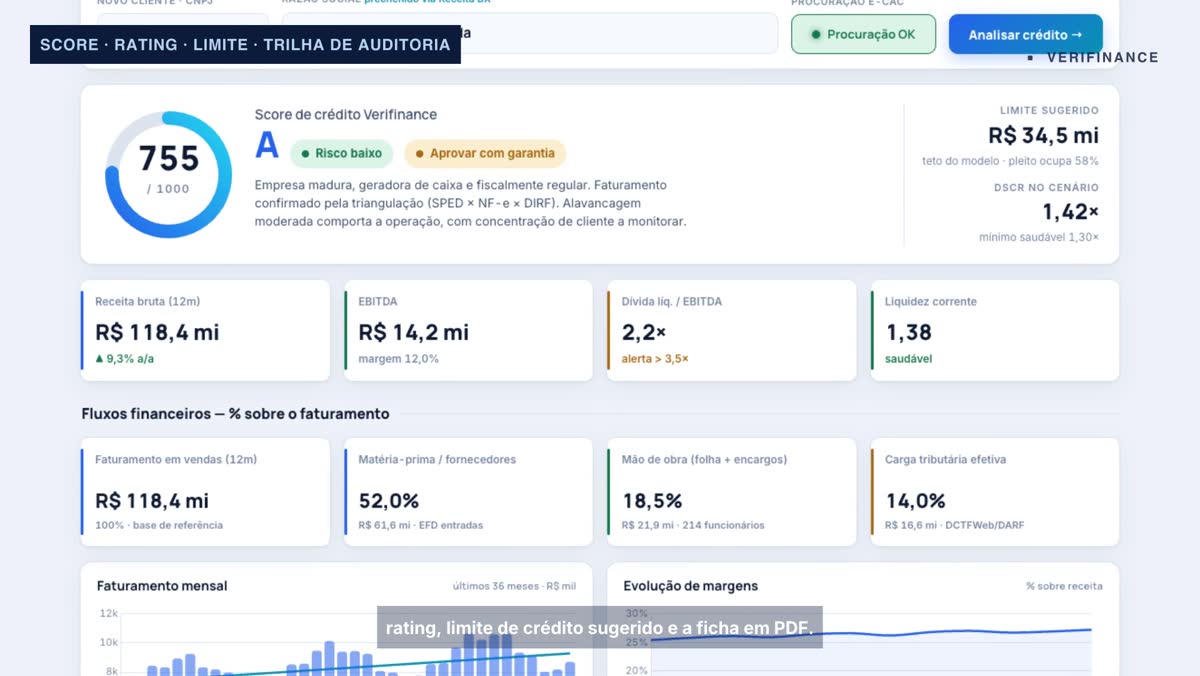Open the Receita bruta (12m) card
The height and width of the screenshot is (676, 1200).
pyautogui.click(x=205, y=330)
